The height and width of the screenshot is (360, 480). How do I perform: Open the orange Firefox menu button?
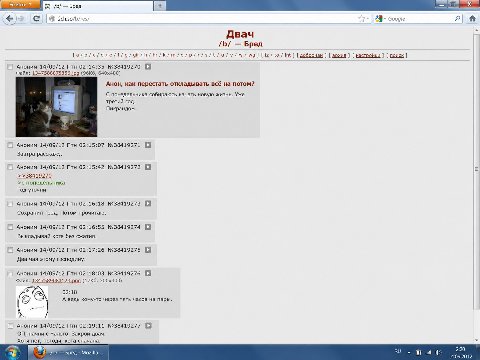pyautogui.click(x=20, y=5)
